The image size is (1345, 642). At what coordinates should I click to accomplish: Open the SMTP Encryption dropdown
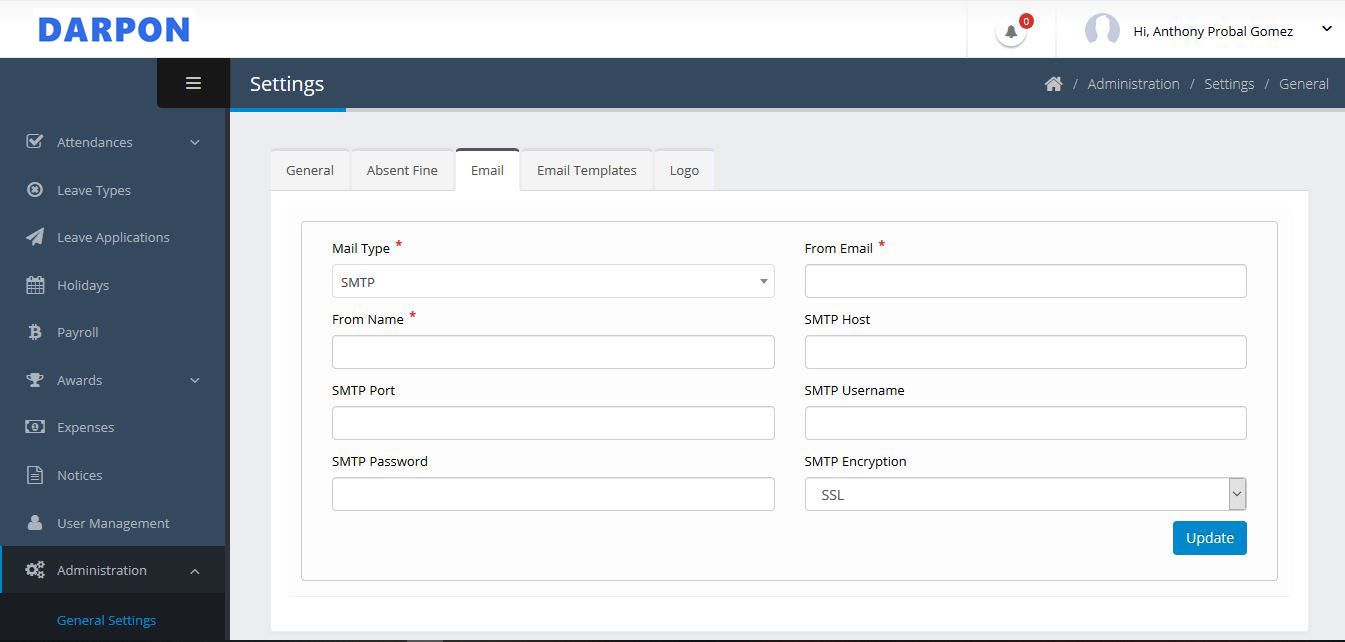click(x=1025, y=494)
